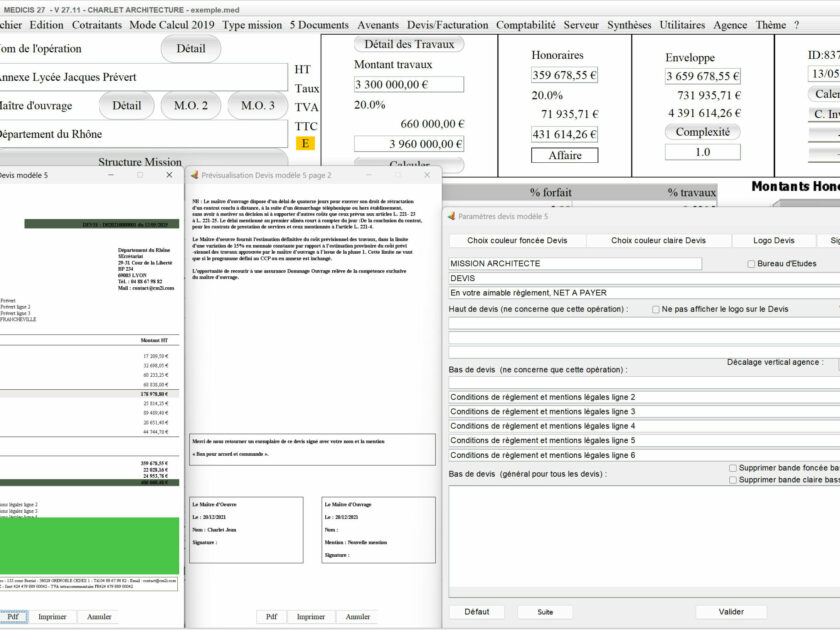Click Imprimer in Prévisualisation page 2 window
This screenshot has height=630, width=840.
311,617
